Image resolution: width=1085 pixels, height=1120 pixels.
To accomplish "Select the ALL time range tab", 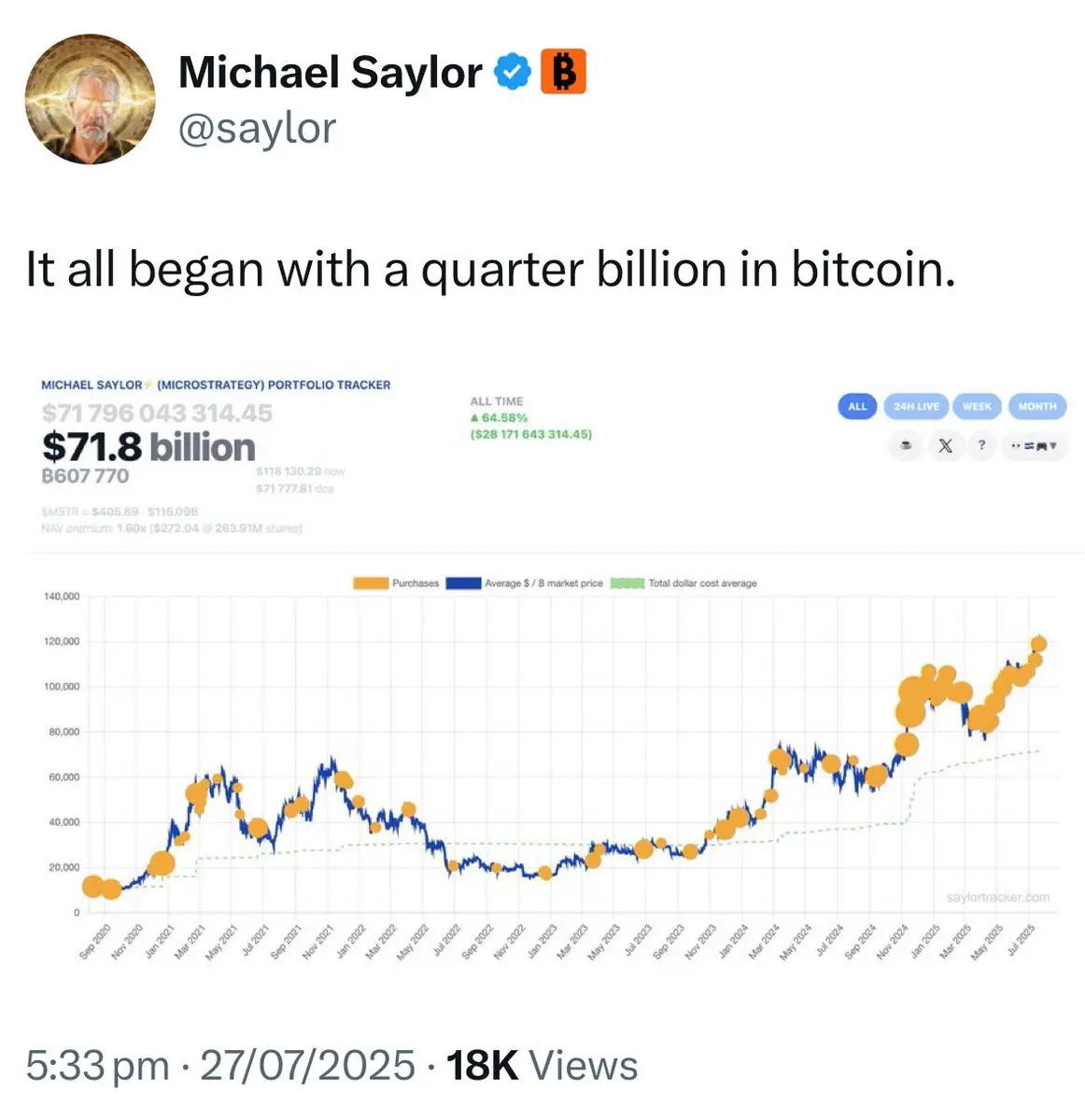I will coord(857,406).
